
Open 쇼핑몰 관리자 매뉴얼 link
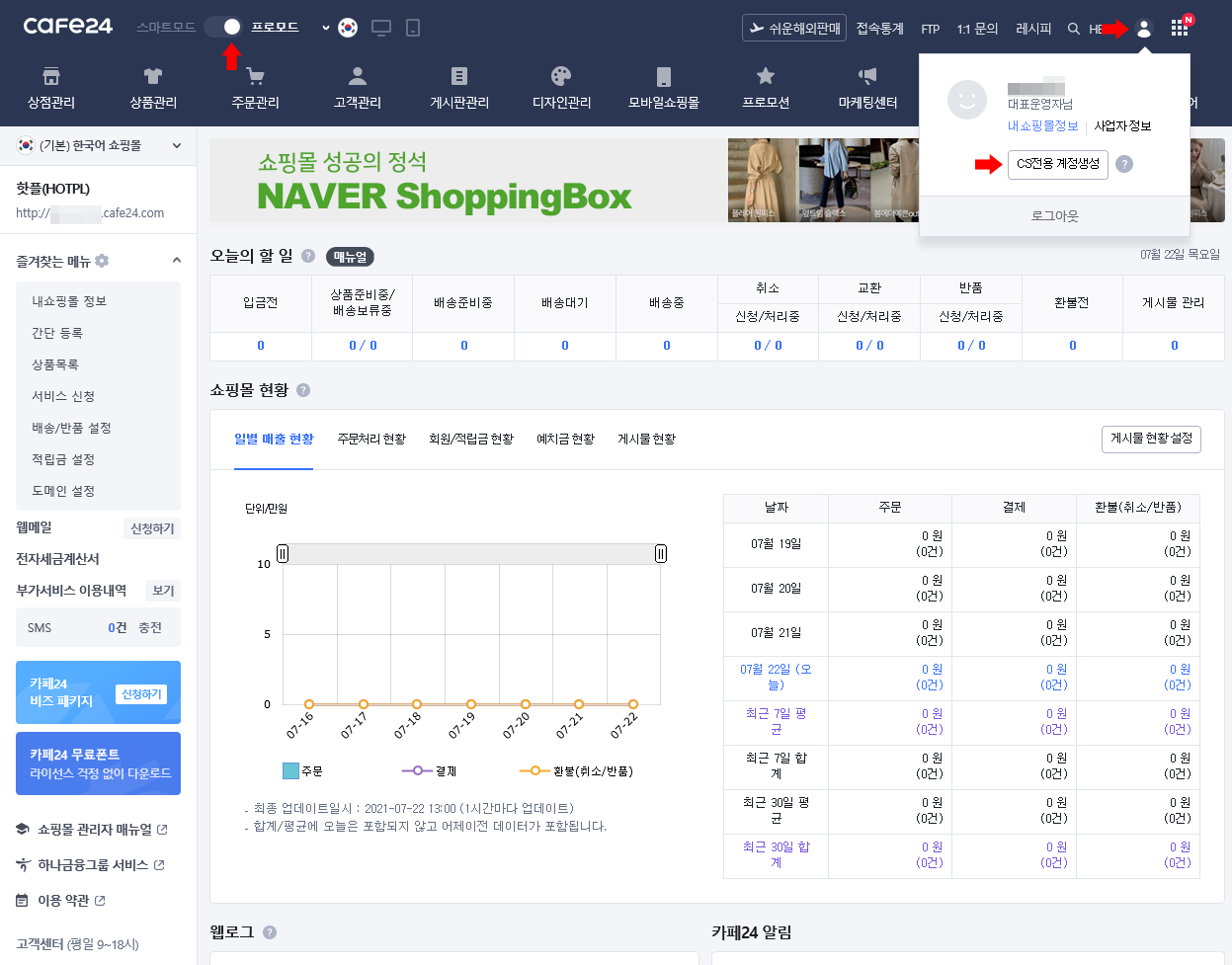[x=95, y=830]
